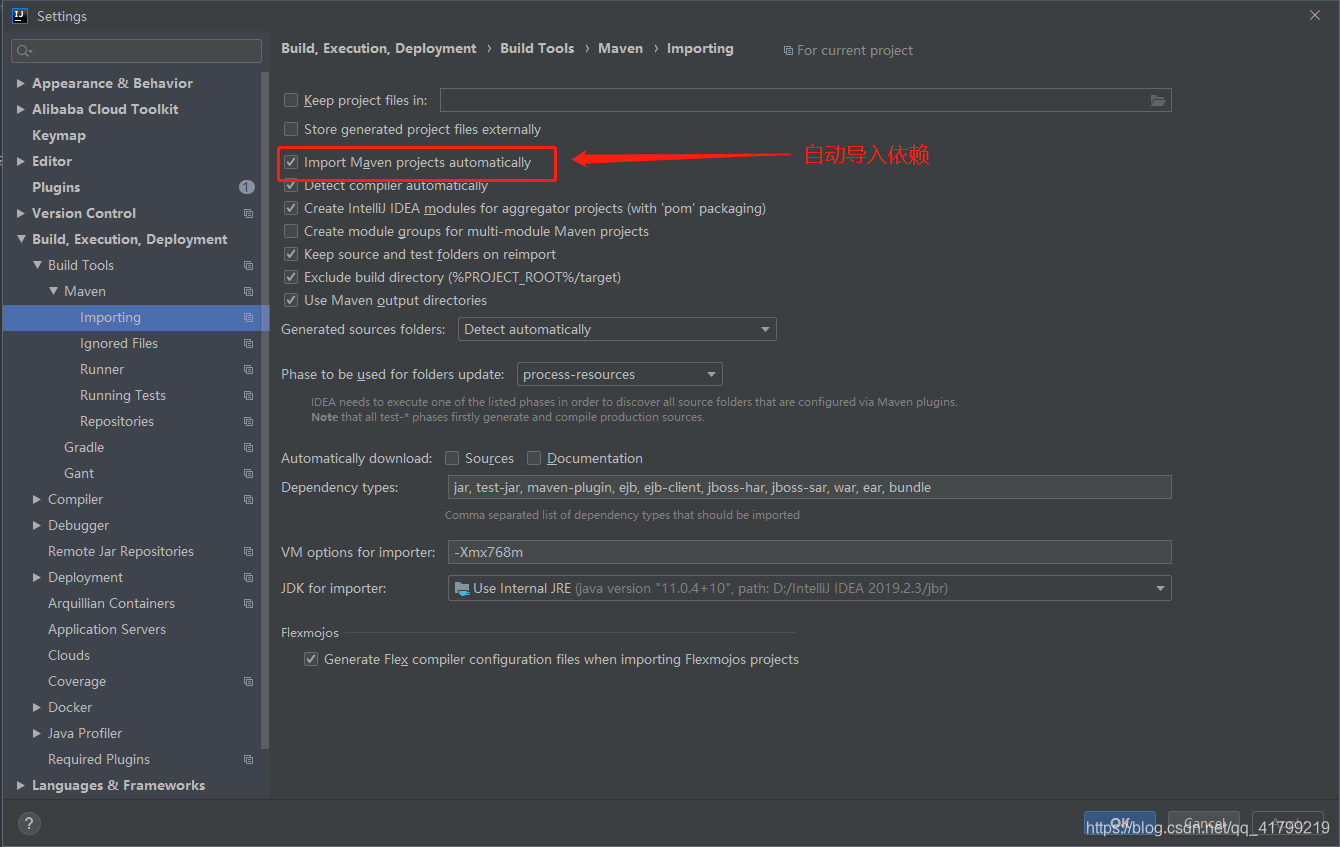Click the project-level icon beside Deployment

click(248, 577)
